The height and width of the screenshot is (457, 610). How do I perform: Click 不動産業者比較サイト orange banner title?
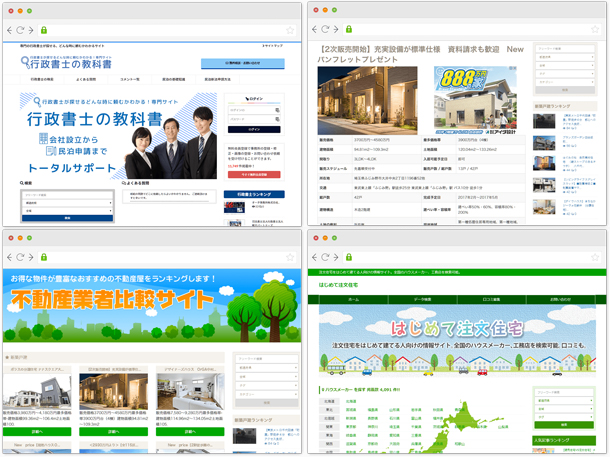tap(112, 300)
